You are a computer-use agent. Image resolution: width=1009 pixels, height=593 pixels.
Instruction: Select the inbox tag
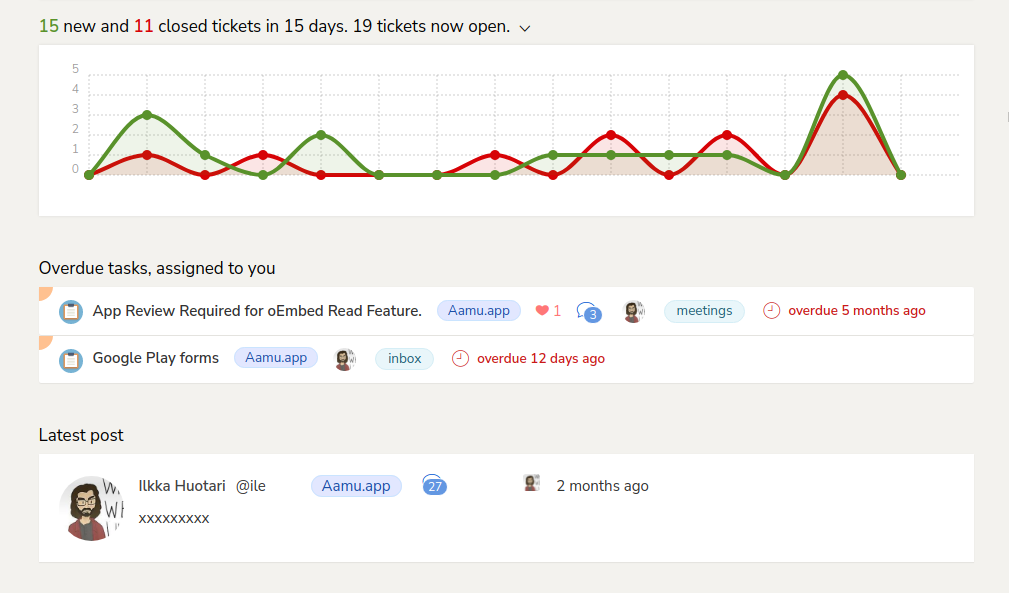(404, 358)
